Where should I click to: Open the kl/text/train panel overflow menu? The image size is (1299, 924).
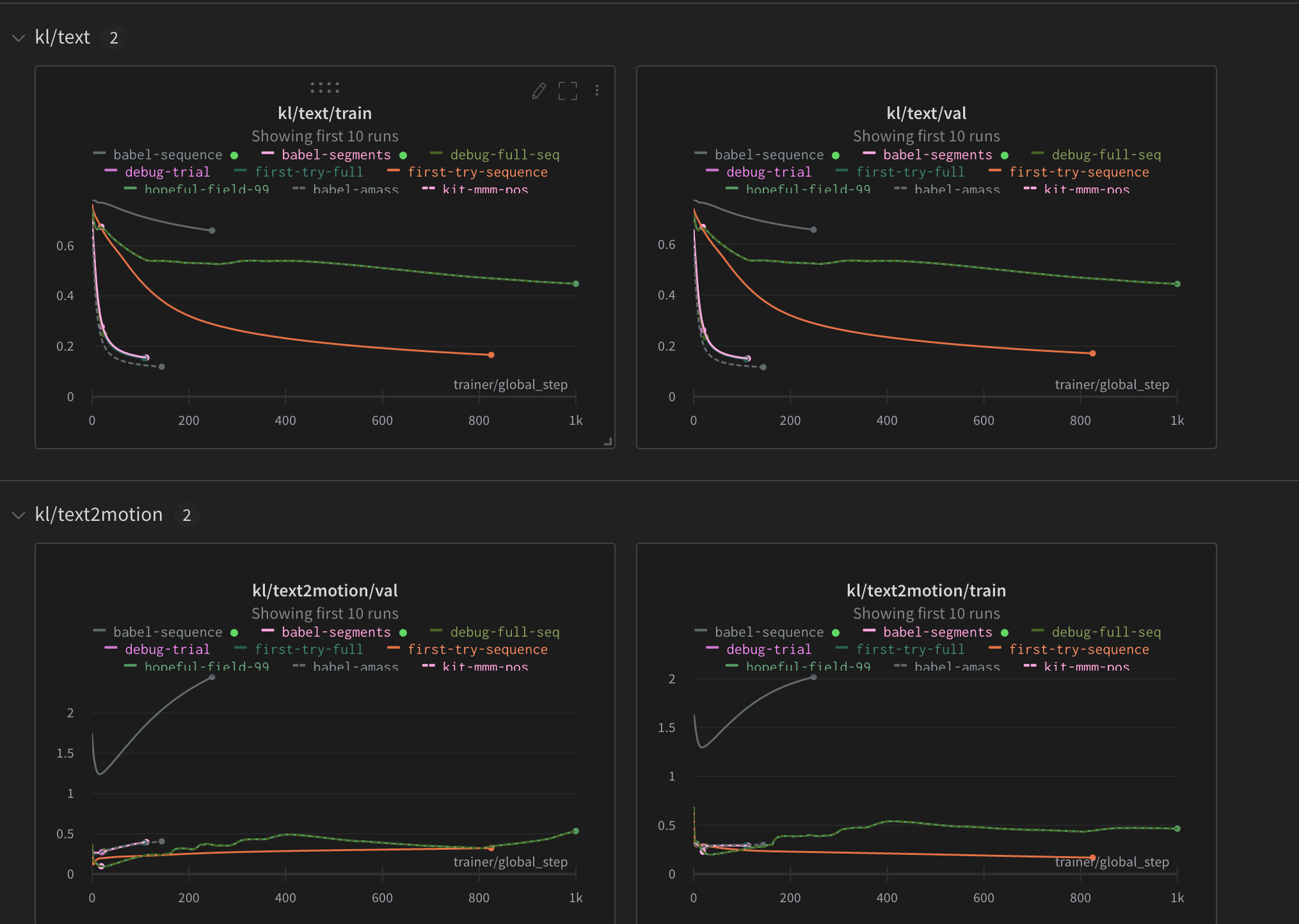tap(596, 91)
